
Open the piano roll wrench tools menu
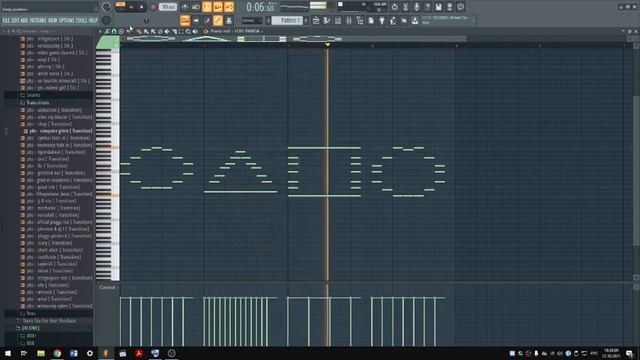tap(107, 31)
